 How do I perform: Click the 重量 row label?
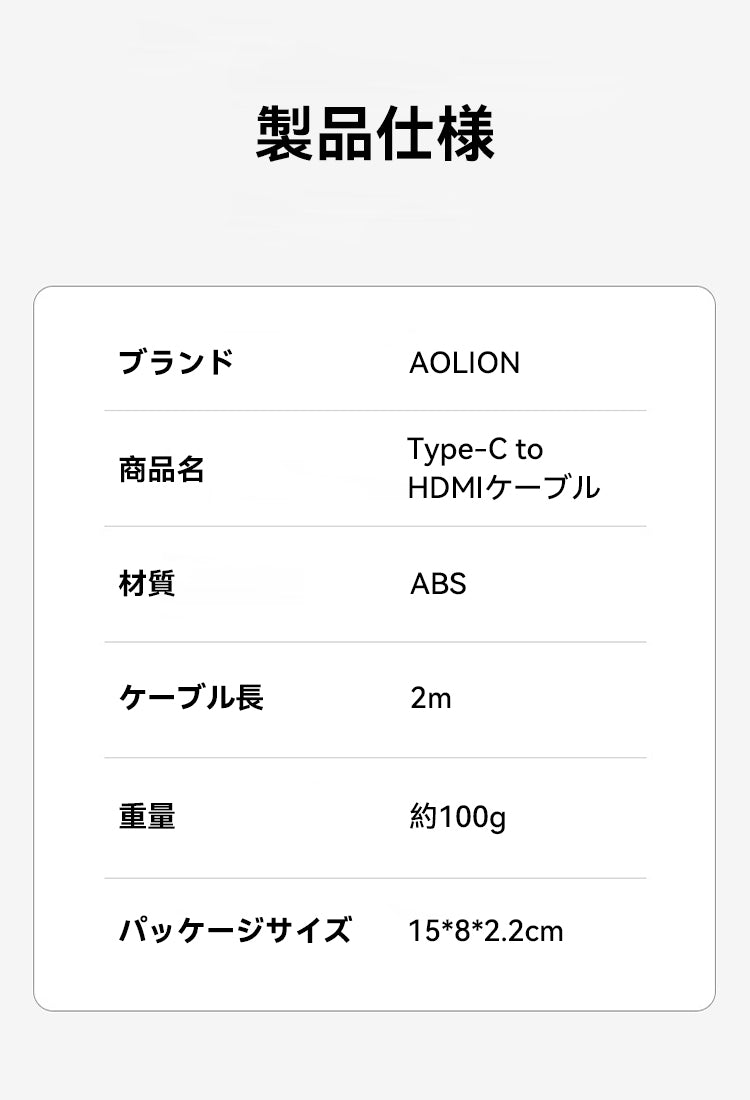coord(147,817)
